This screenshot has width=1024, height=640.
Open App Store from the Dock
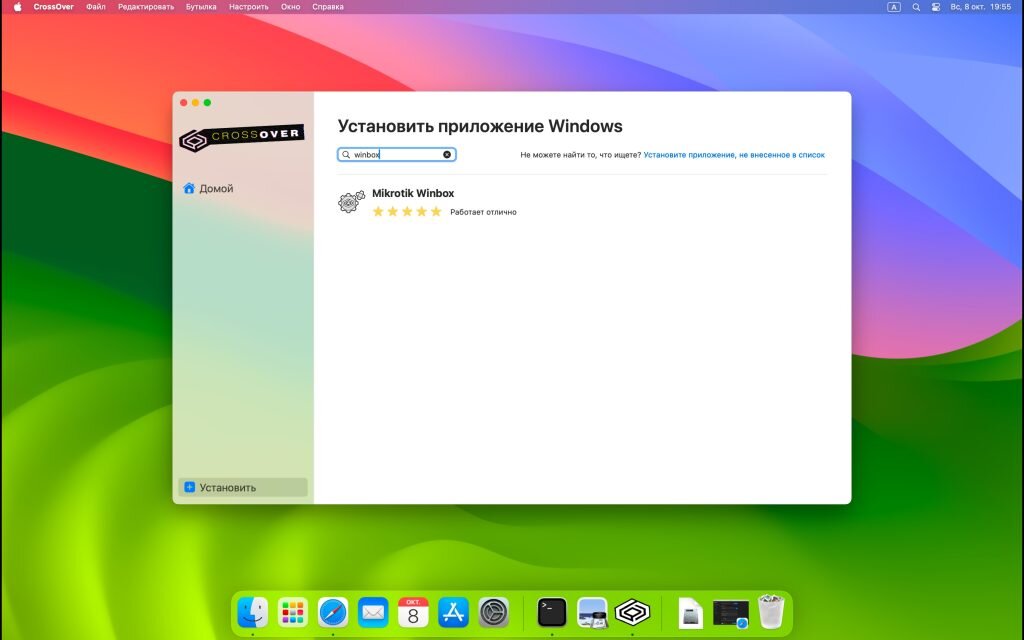click(453, 613)
